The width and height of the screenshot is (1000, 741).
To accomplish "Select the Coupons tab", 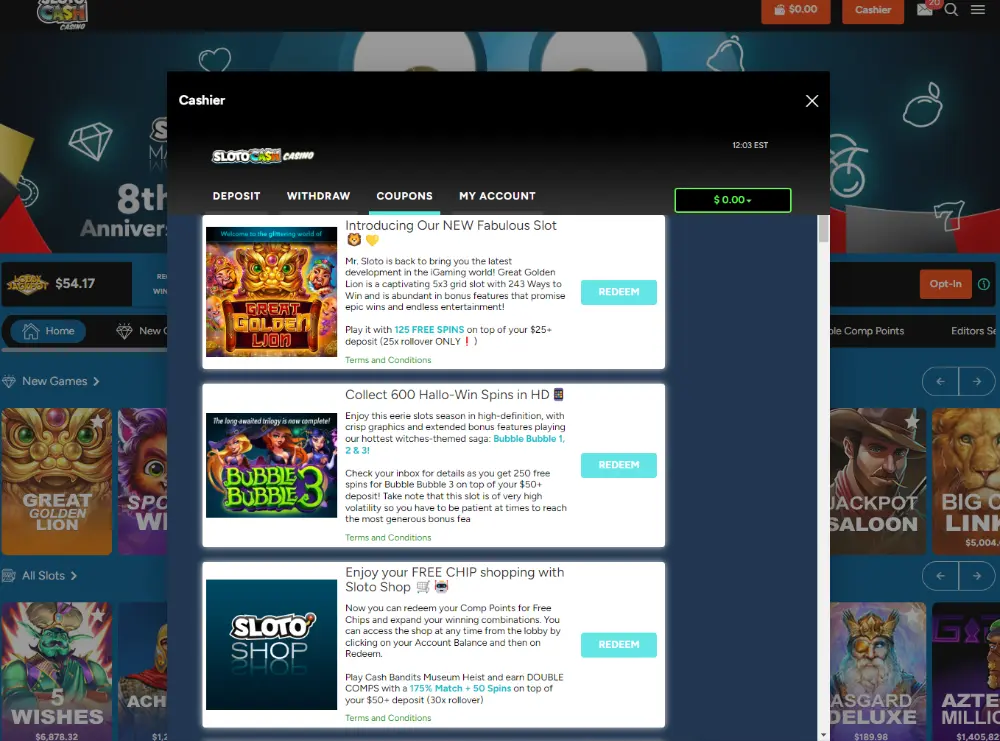I will point(404,196).
